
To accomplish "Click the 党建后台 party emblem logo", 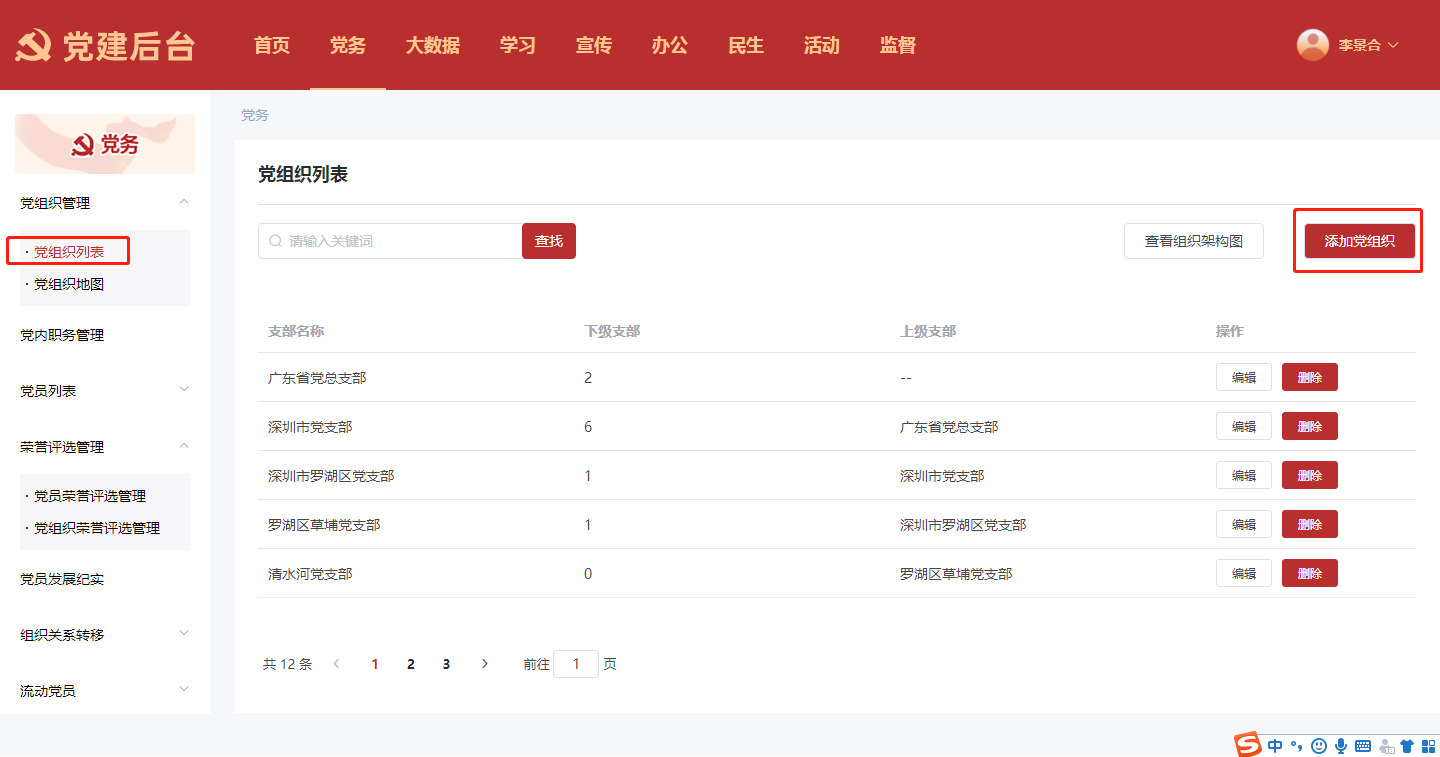I will (34, 46).
